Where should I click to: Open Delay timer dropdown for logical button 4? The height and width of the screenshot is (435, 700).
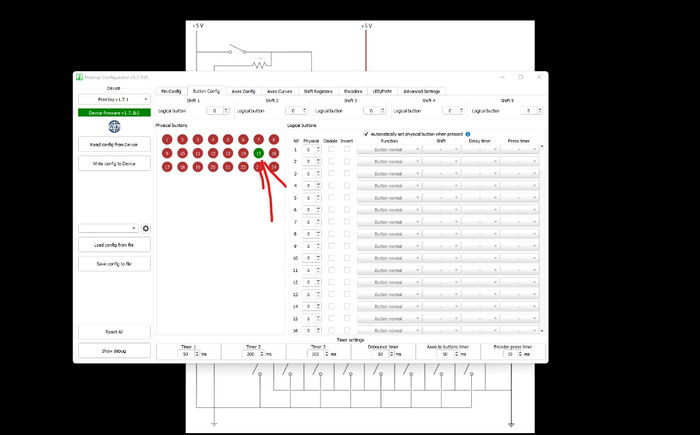click(480, 186)
